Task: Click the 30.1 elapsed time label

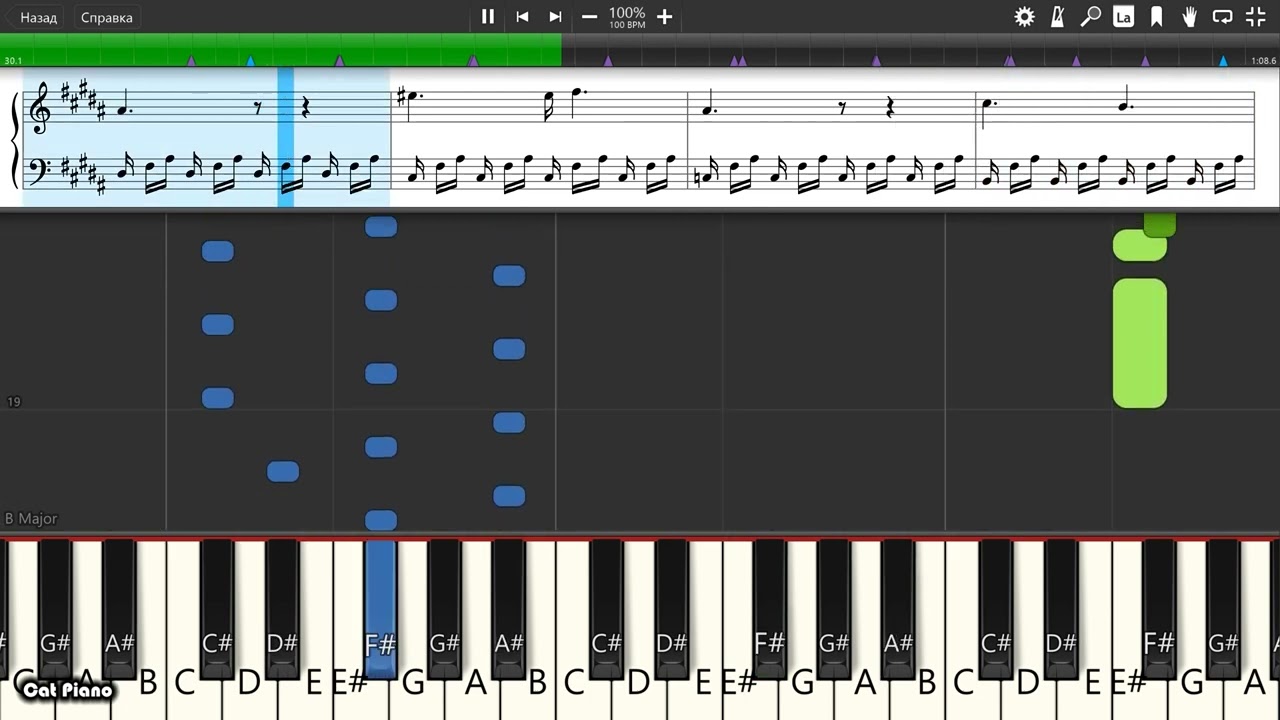Action: pyautogui.click(x=13, y=61)
